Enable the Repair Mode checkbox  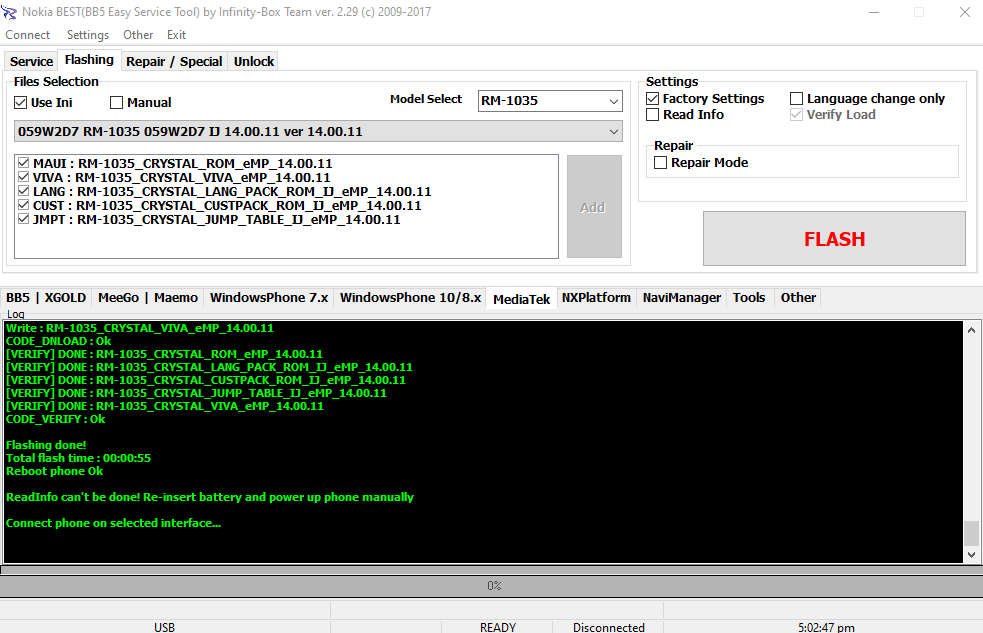tap(660, 162)
